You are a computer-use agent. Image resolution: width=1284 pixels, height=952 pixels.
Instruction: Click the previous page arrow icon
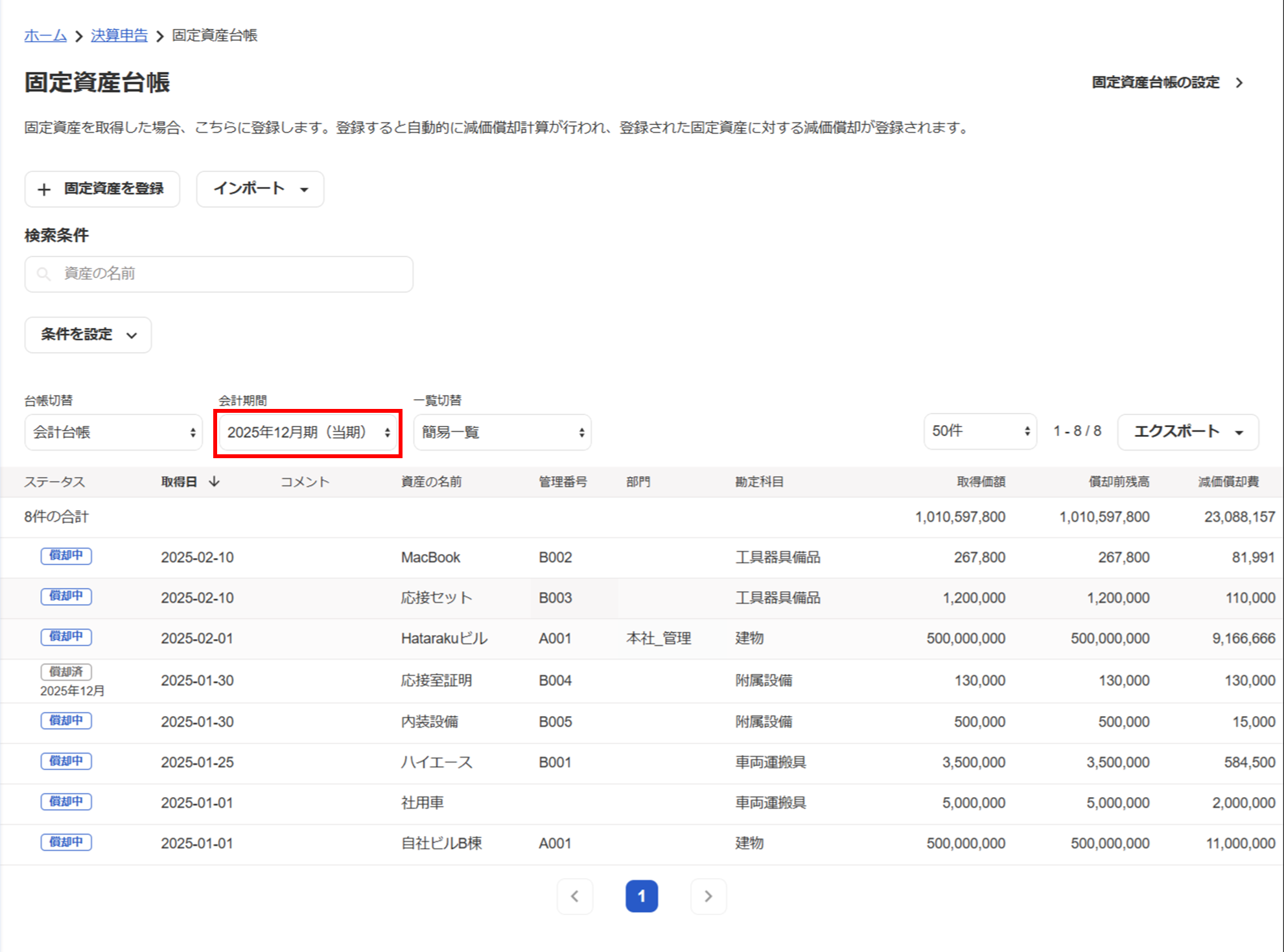pos(575,896)
